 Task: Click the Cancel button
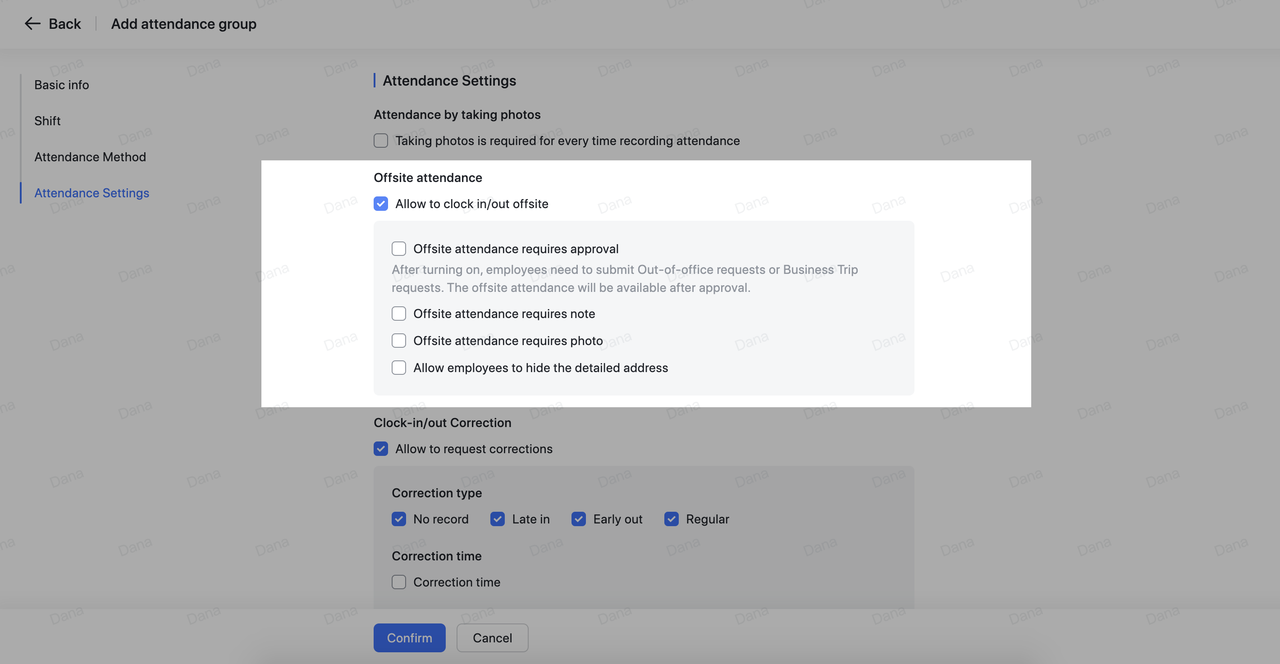492,638
